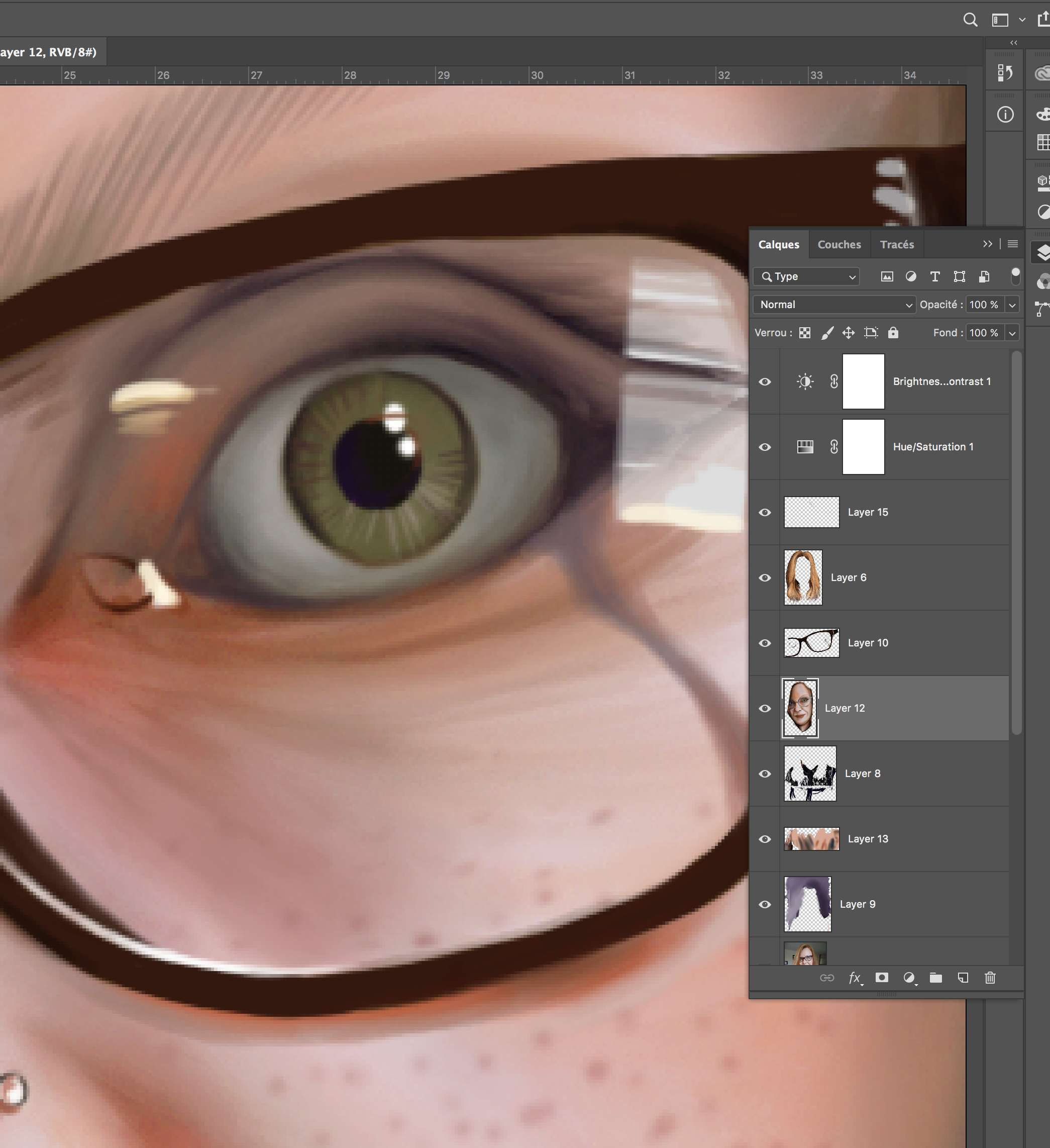Hide Layer 10 glasses layer visibility
1050x1148 pixels.
point(765,643)
